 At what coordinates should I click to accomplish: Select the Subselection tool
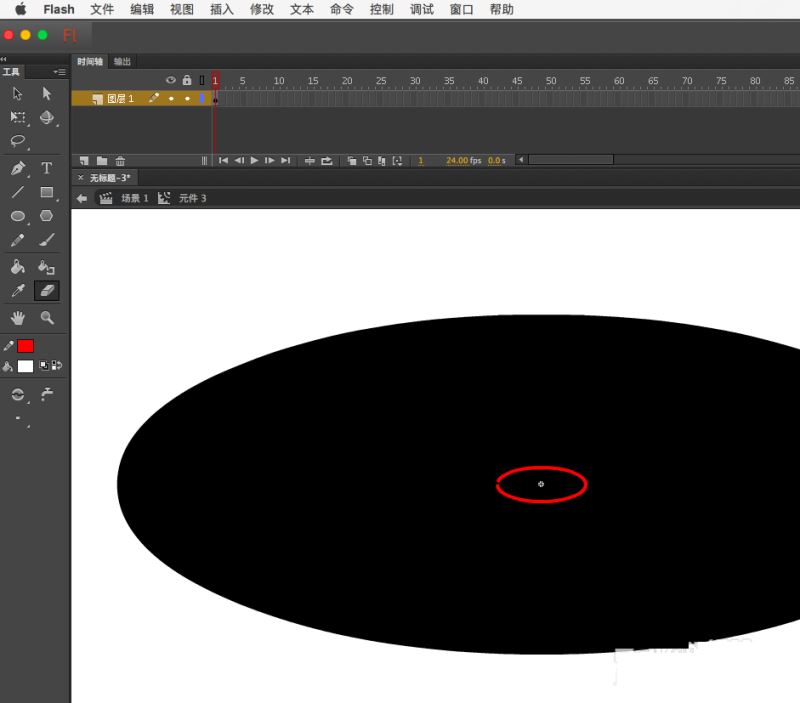pos(46,93)
